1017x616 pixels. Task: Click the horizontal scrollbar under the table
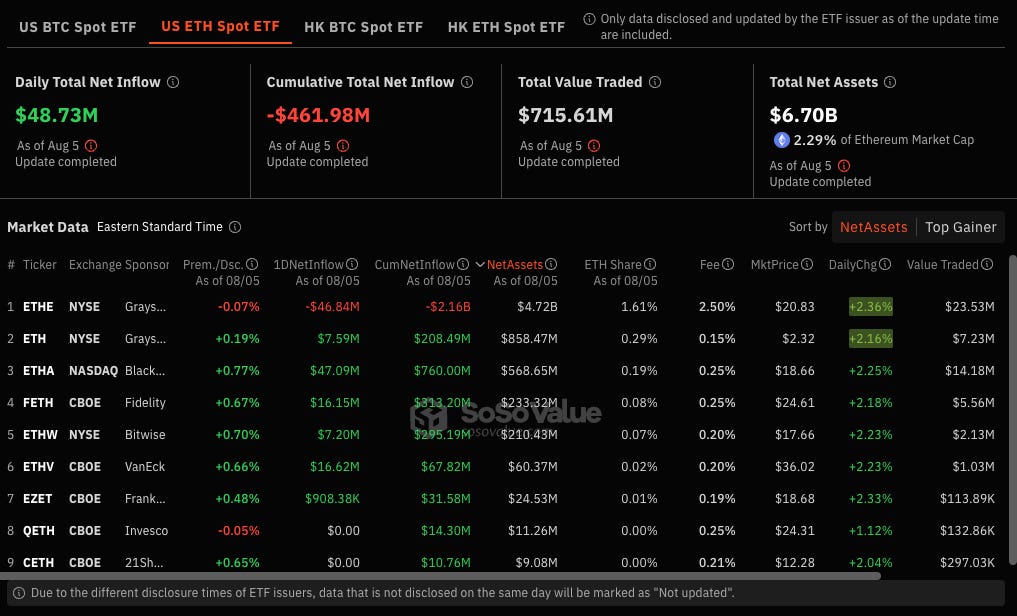point(441,576)
